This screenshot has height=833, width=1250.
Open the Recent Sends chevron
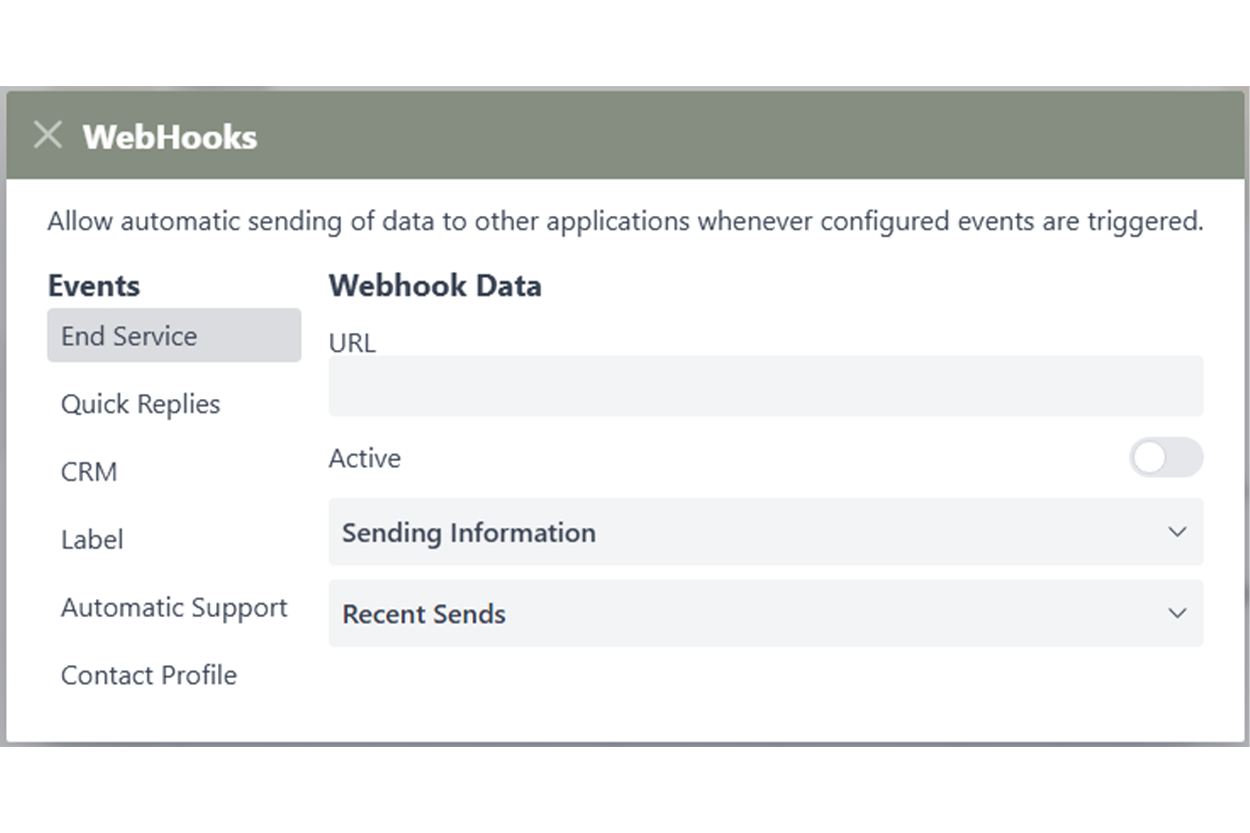pos(1178,613)
